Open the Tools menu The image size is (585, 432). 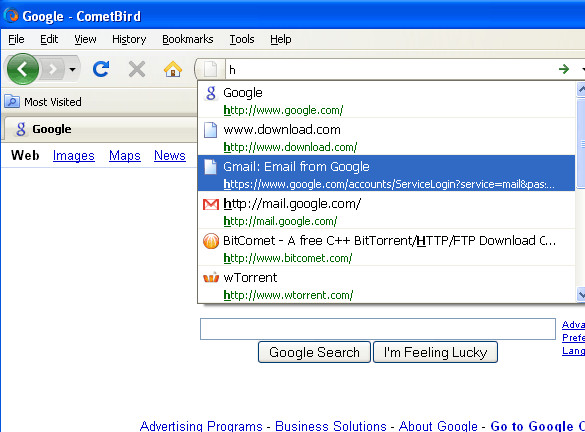(x=242, y=39)
